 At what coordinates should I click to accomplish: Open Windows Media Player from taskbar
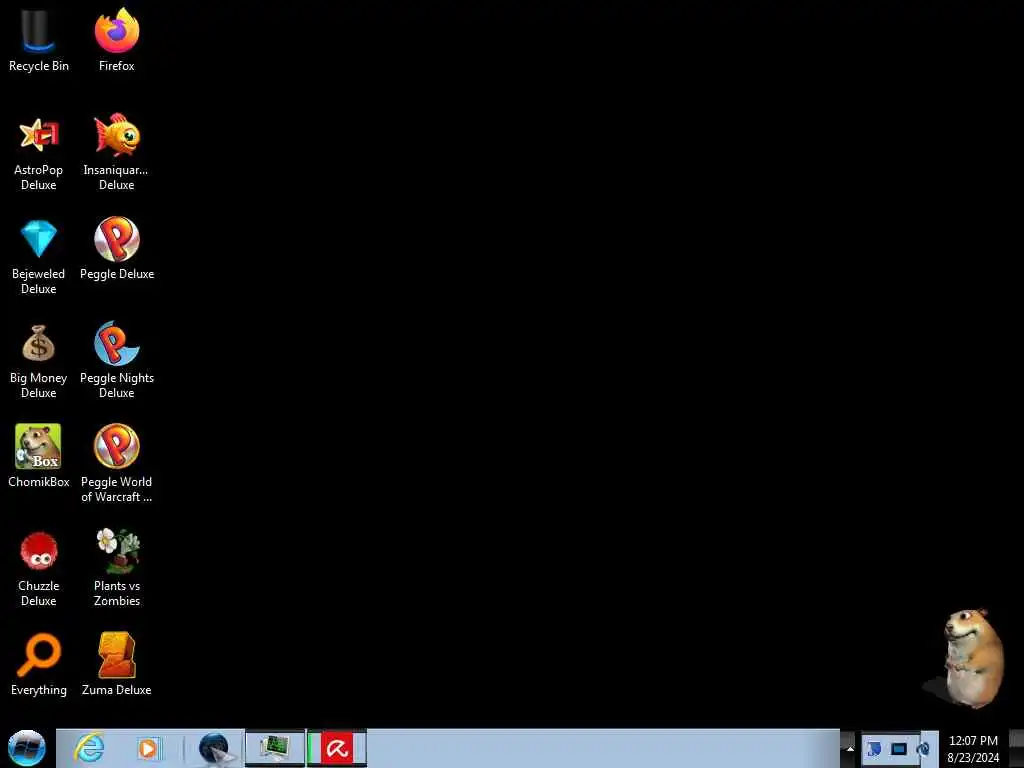148,748
